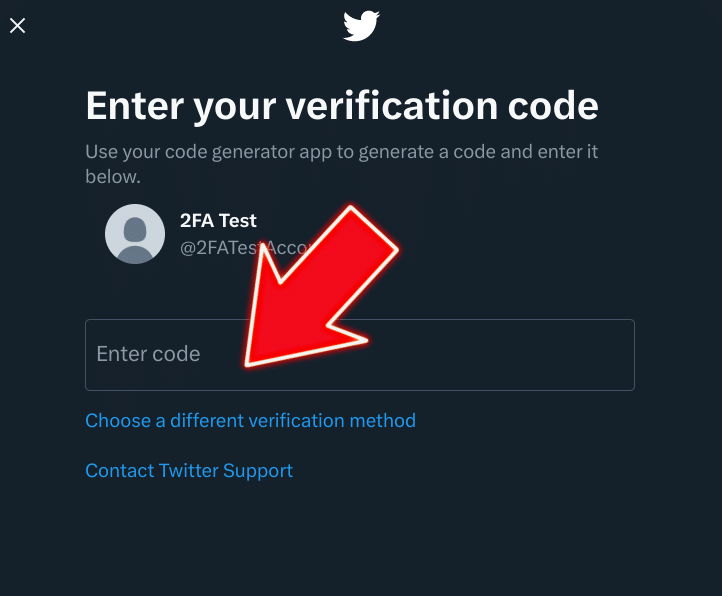Click the silhouette head inside the avatar circle
This screenshot has width=722, height=596.
coord(135,228)
